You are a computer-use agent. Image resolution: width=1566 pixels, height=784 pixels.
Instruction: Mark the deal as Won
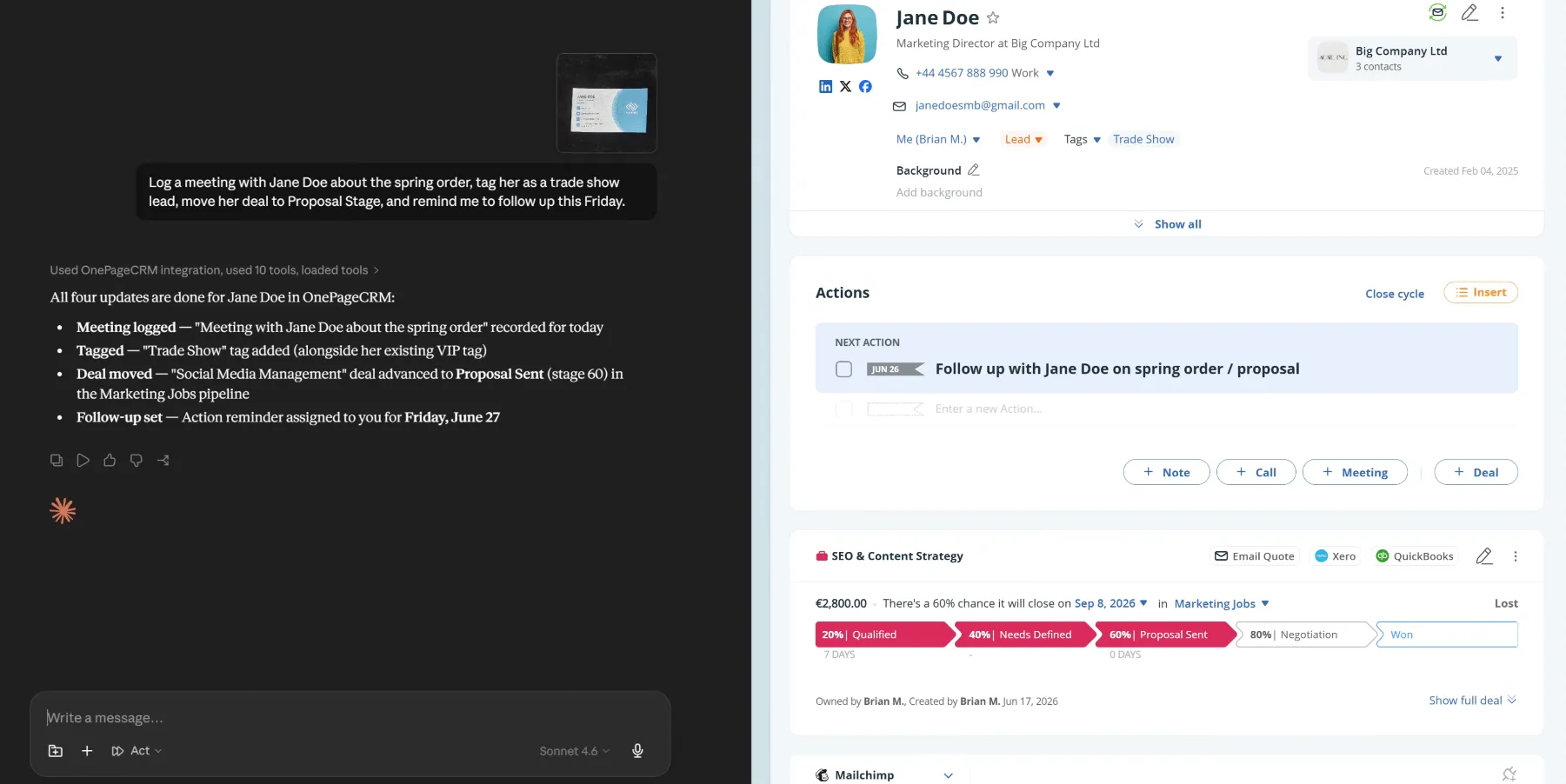[x=1448, y=635]
